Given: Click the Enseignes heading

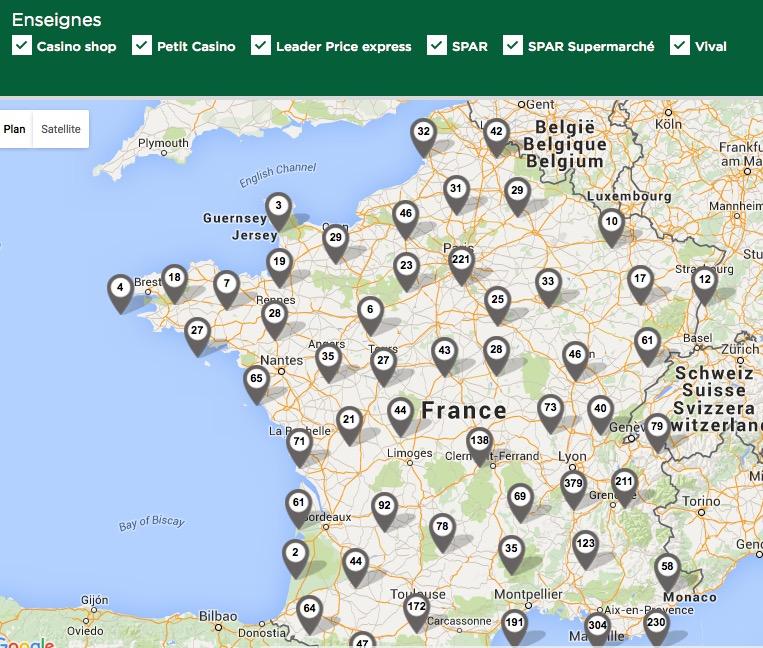Looking at the screenshot, I should click(56, 20).
